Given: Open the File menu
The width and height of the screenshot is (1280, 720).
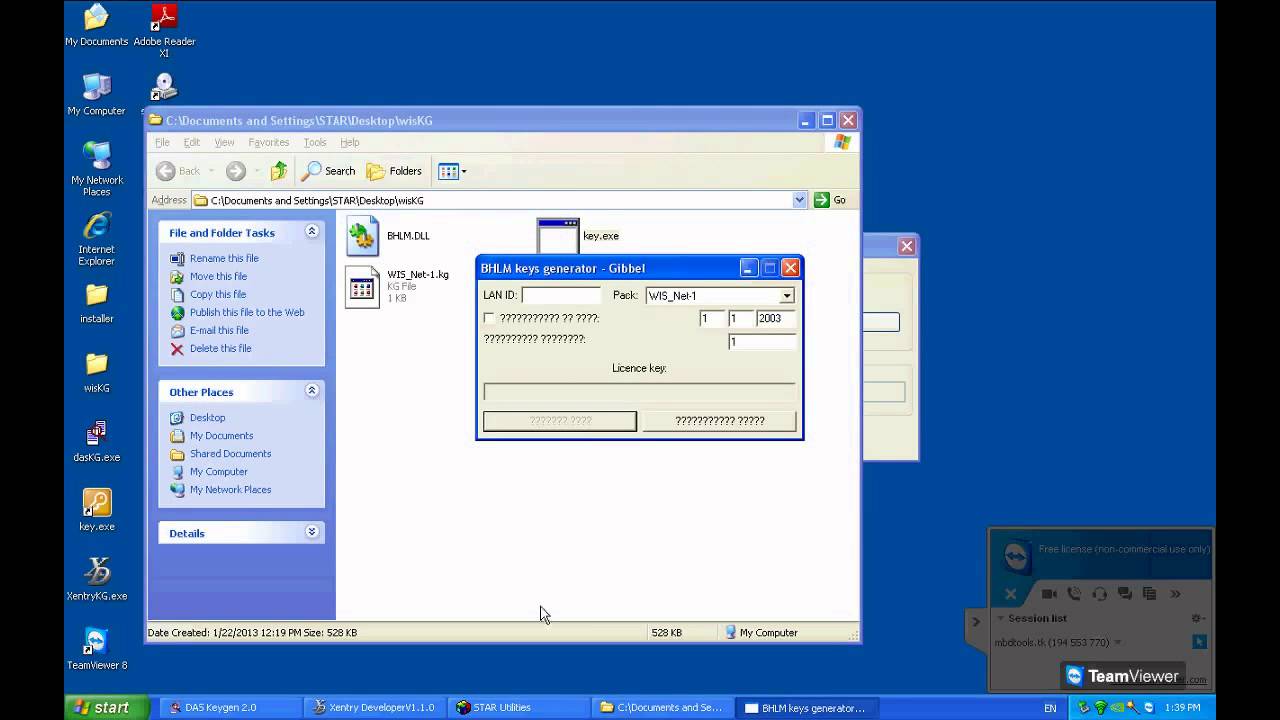Looking at the screenshot, I should pos(162,142).
